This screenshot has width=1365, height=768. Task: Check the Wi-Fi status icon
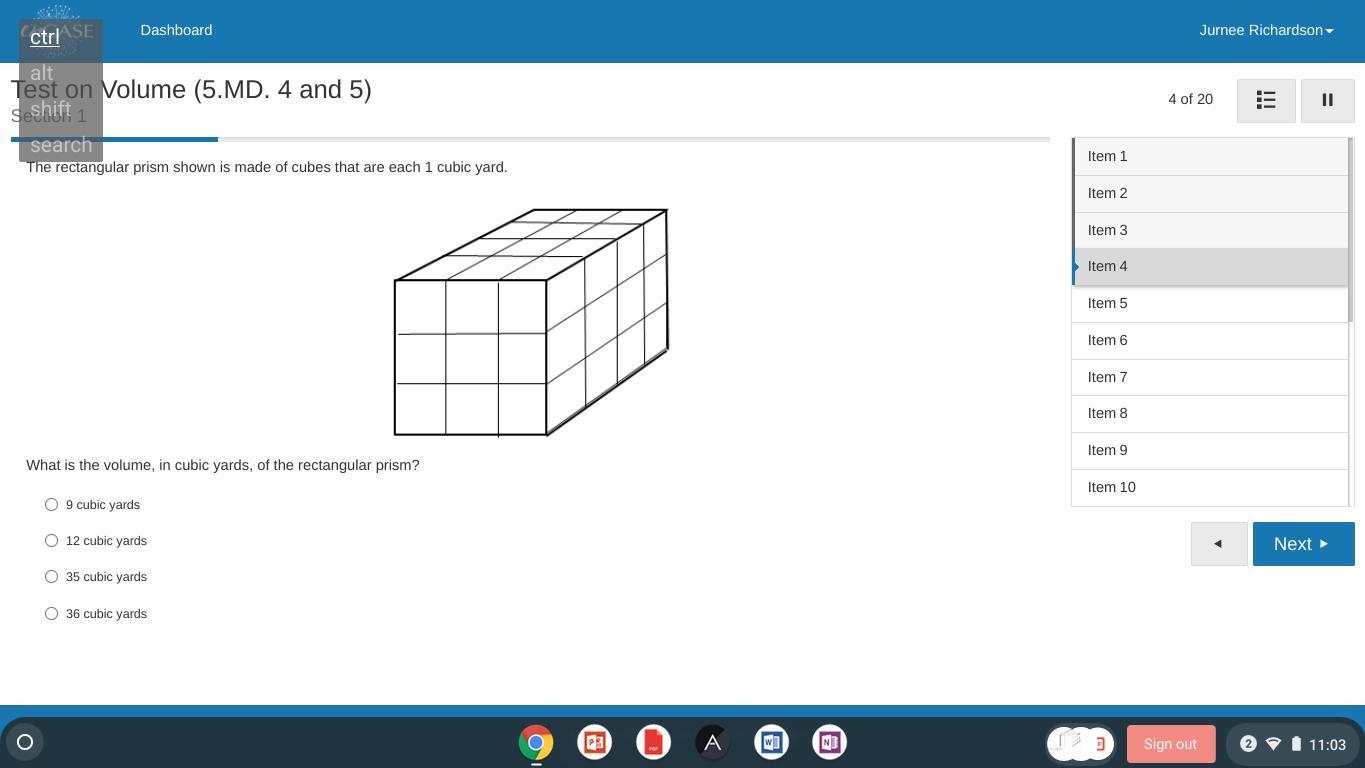[1273, 743]
